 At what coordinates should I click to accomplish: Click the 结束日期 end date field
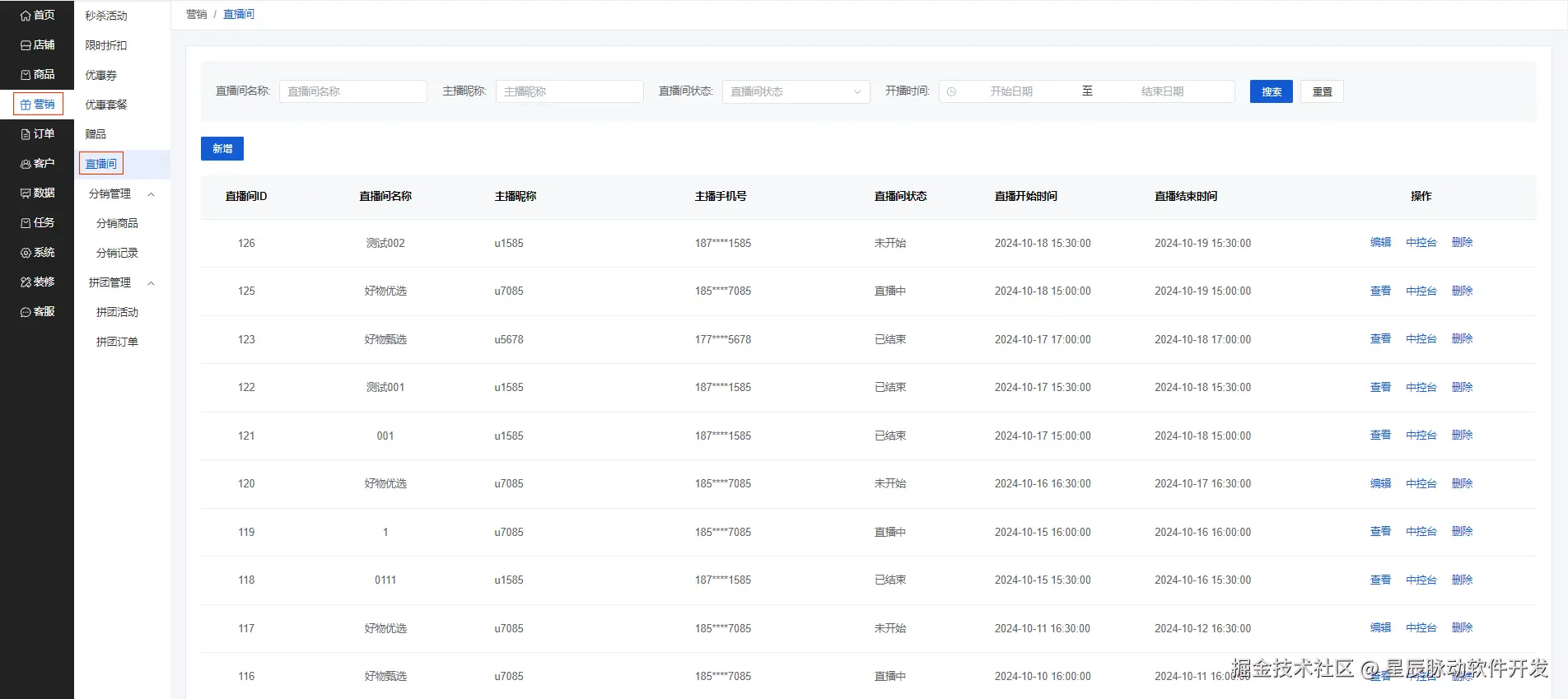tap(1162, 91)
